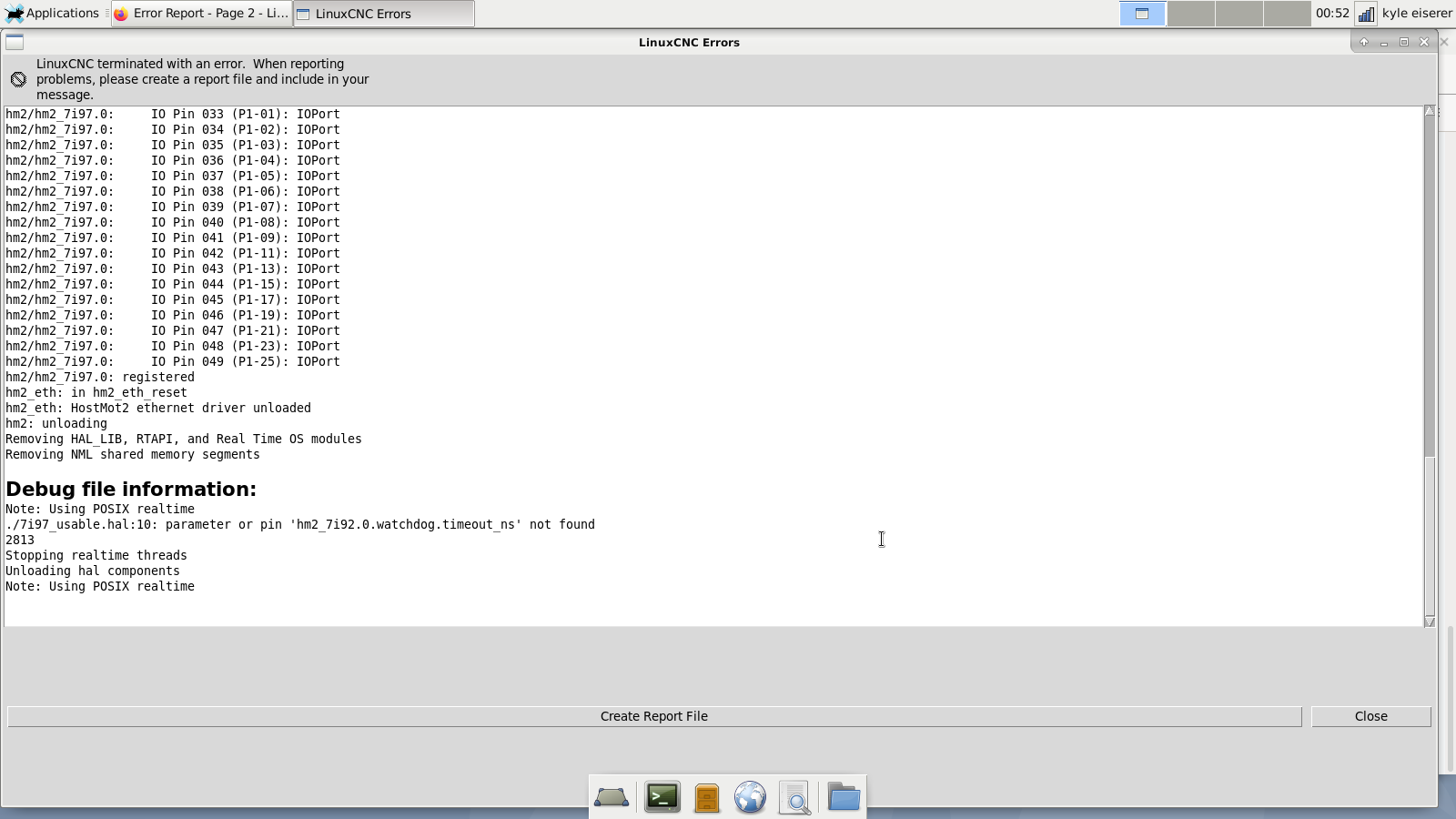Open the Applications menu
1456x819 pixels.
click(x=52, y=13)
